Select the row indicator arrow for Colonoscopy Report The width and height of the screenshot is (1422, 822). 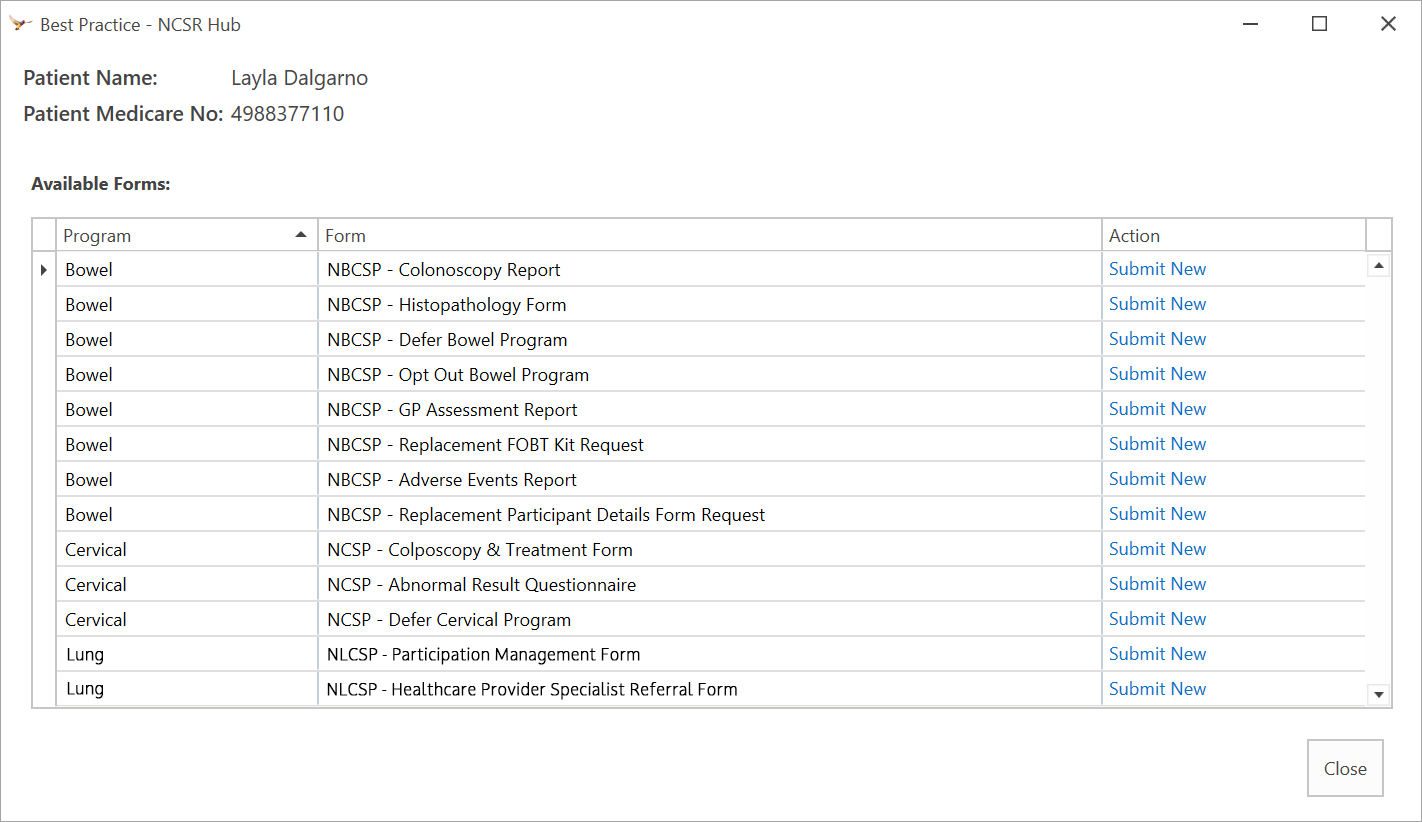pos(44,270)
